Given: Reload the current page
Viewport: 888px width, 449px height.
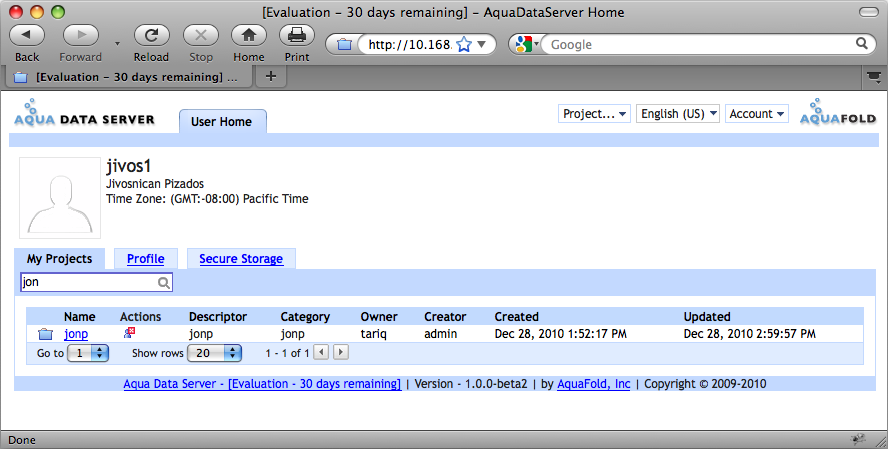Looking at the screenshot, I should pyautogui.click(x=151, y=36).
